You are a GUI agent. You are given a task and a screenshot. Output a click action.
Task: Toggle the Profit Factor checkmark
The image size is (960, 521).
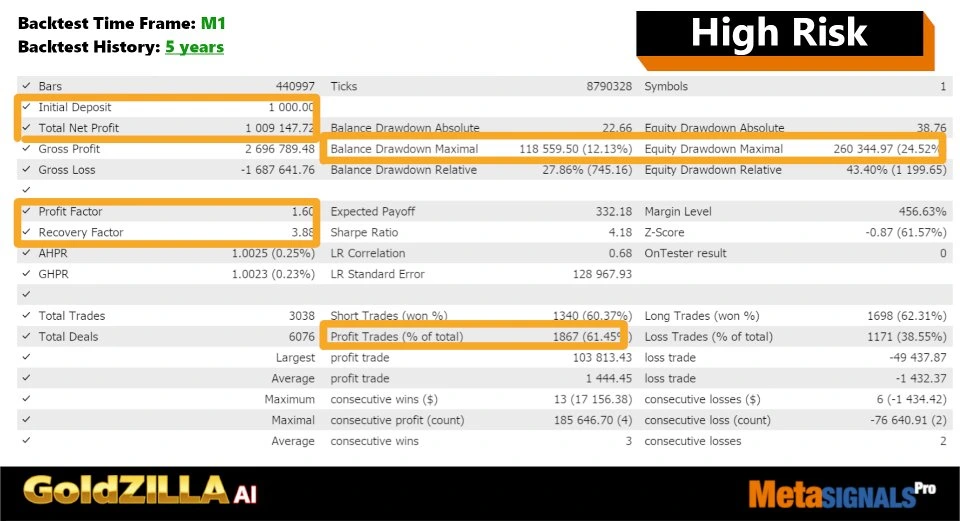tap(26, 212)
